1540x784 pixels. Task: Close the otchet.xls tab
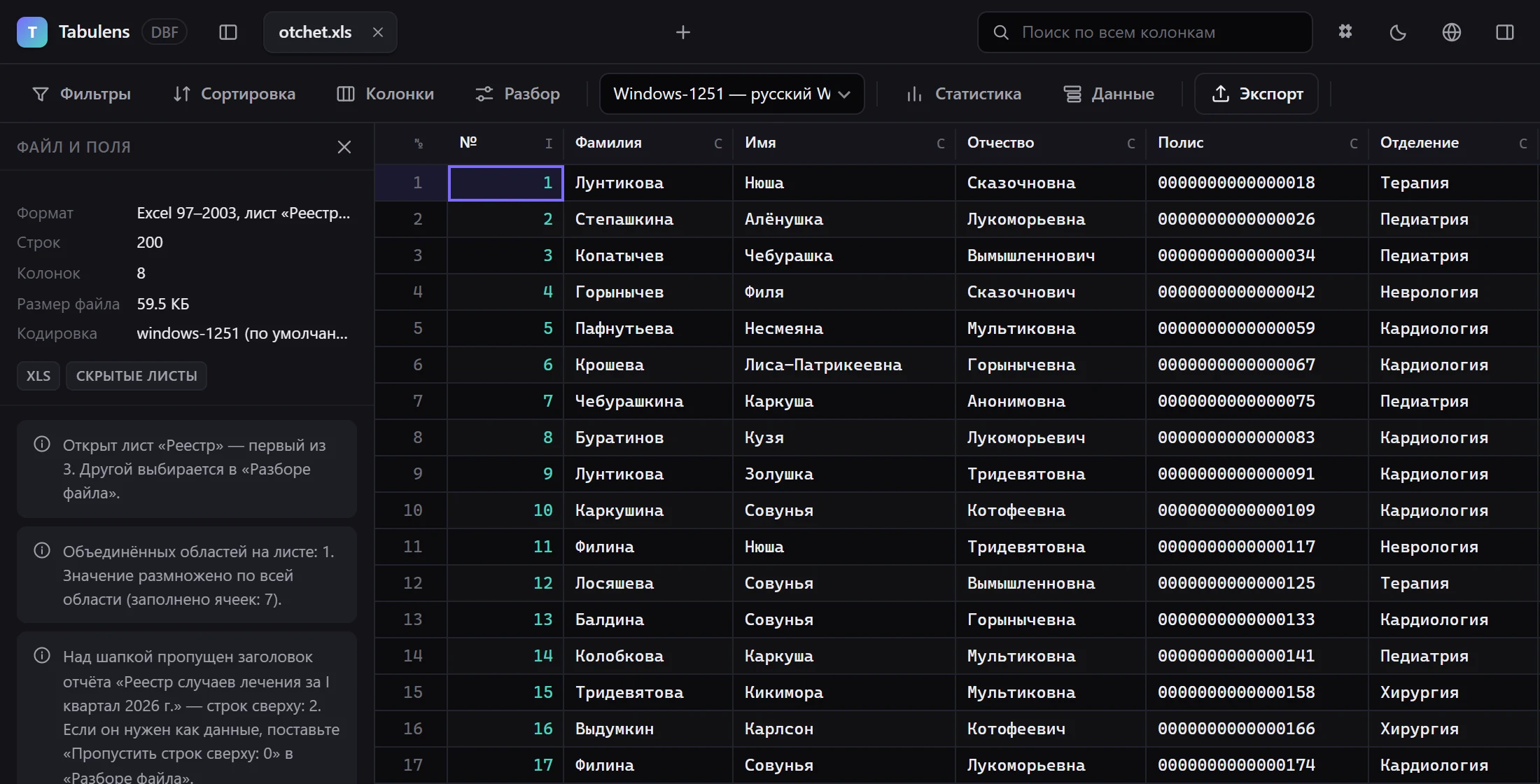click(378, 32)
